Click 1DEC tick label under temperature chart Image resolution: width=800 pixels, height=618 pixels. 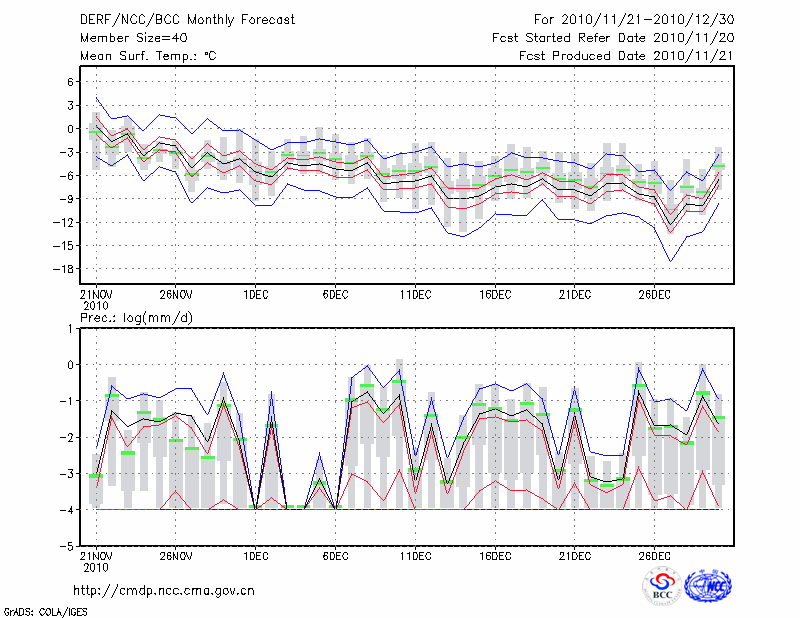click(255, 295)
